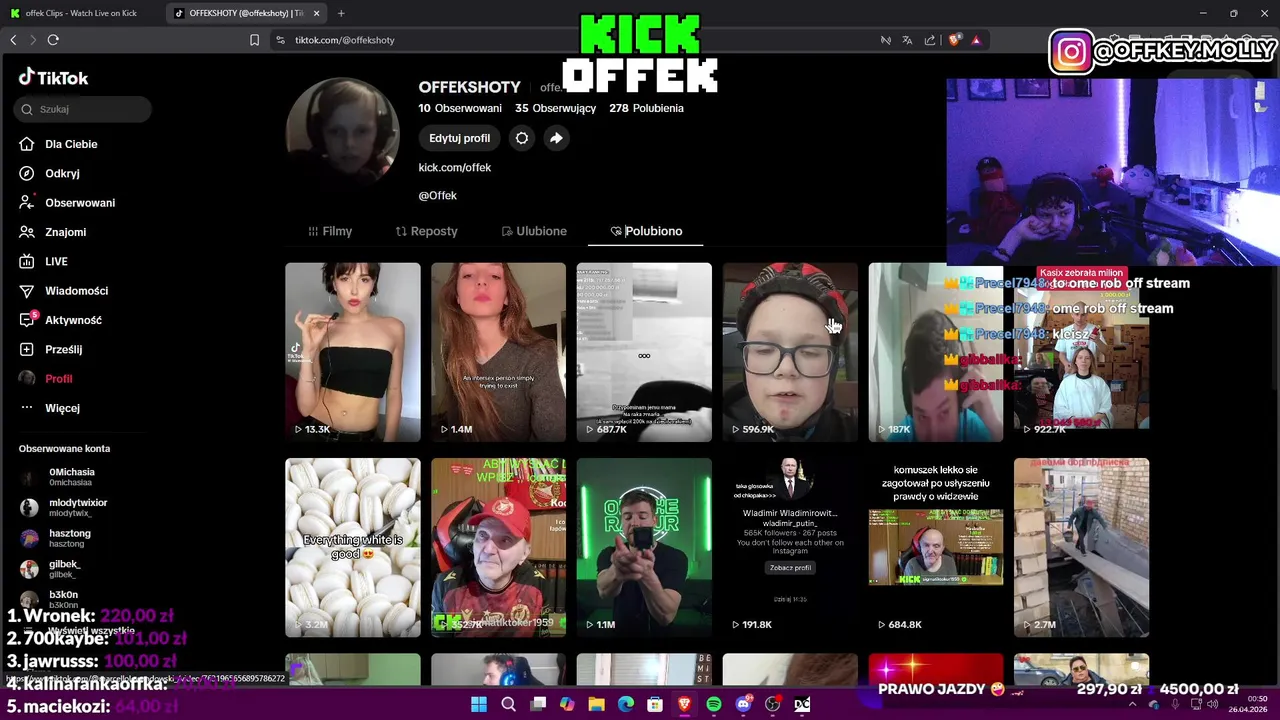Click the TikTok logo
1280x720 pixels.
click(53, 77)
